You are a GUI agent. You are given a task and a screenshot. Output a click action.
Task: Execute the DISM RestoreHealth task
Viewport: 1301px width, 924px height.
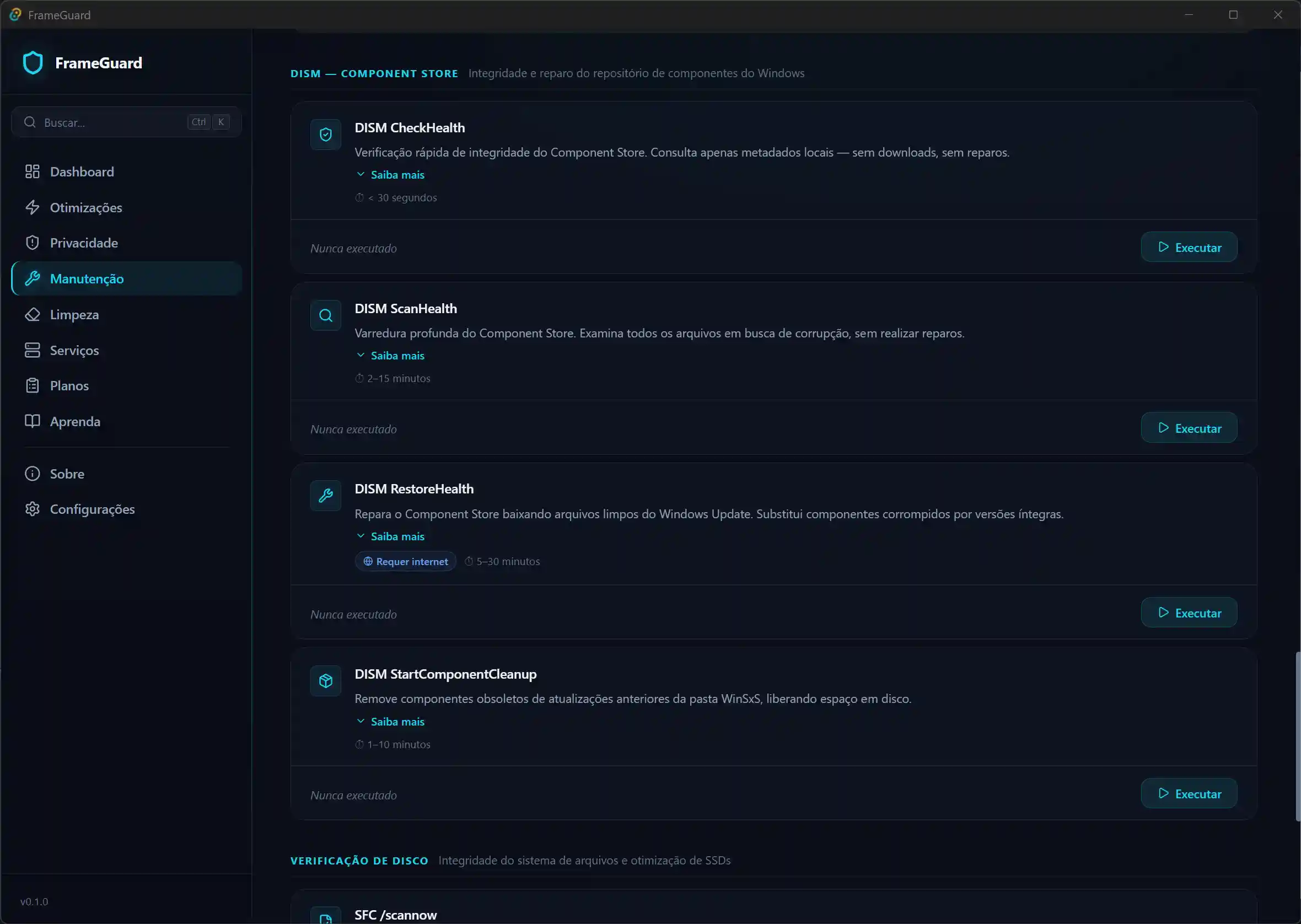click(1189, 613)
